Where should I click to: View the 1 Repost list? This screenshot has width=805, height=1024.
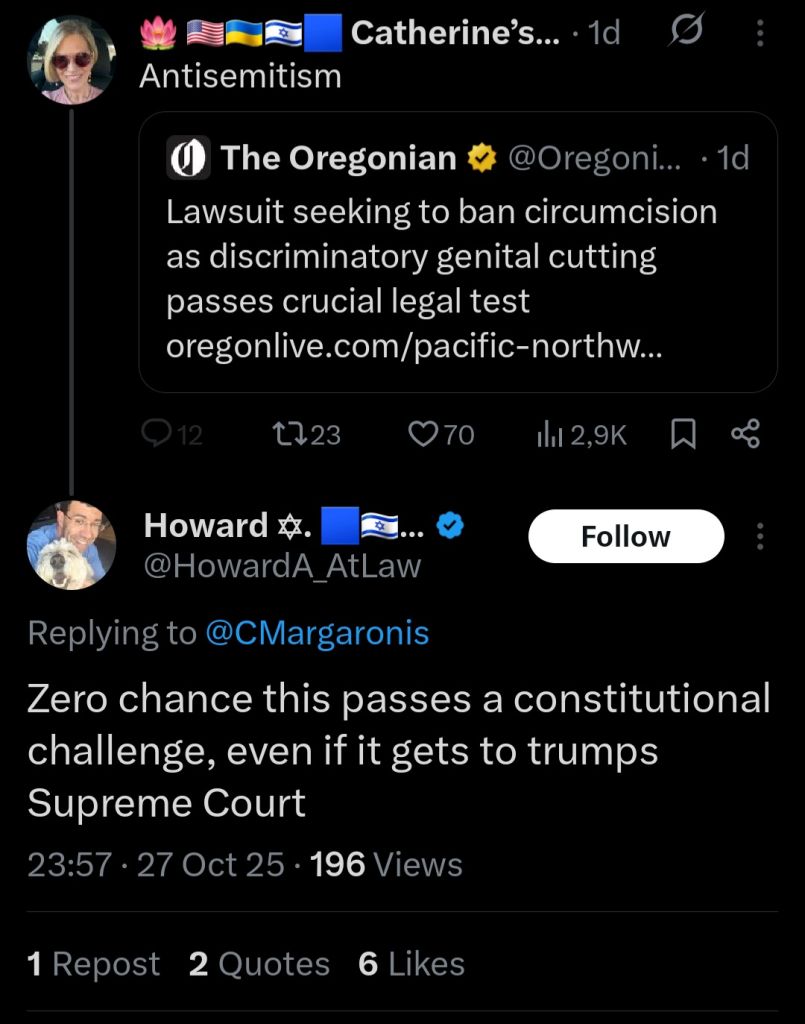[93, 964]
